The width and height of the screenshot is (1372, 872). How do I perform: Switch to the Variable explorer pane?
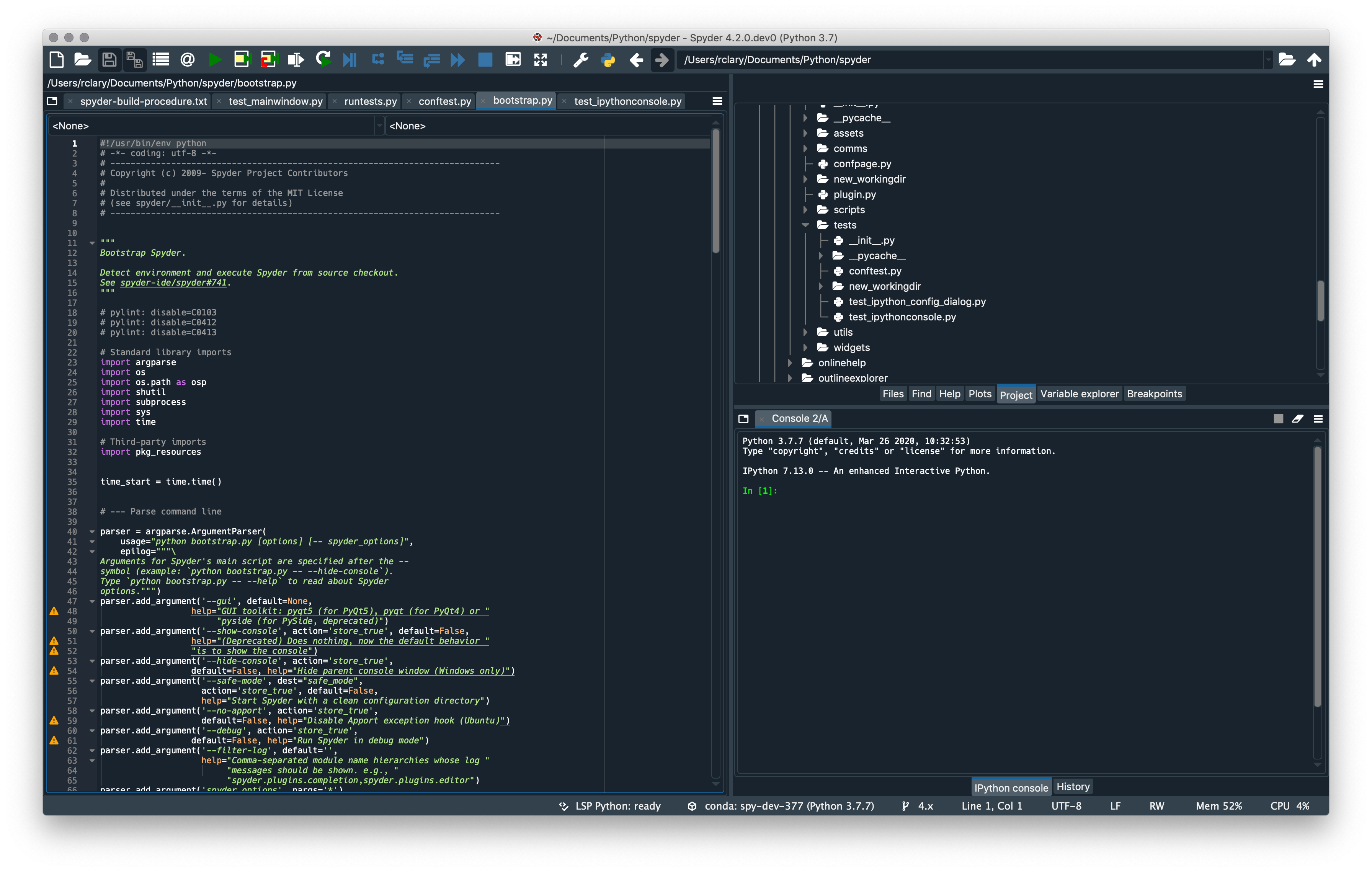pyautogui.click(x=1079, y=393)
